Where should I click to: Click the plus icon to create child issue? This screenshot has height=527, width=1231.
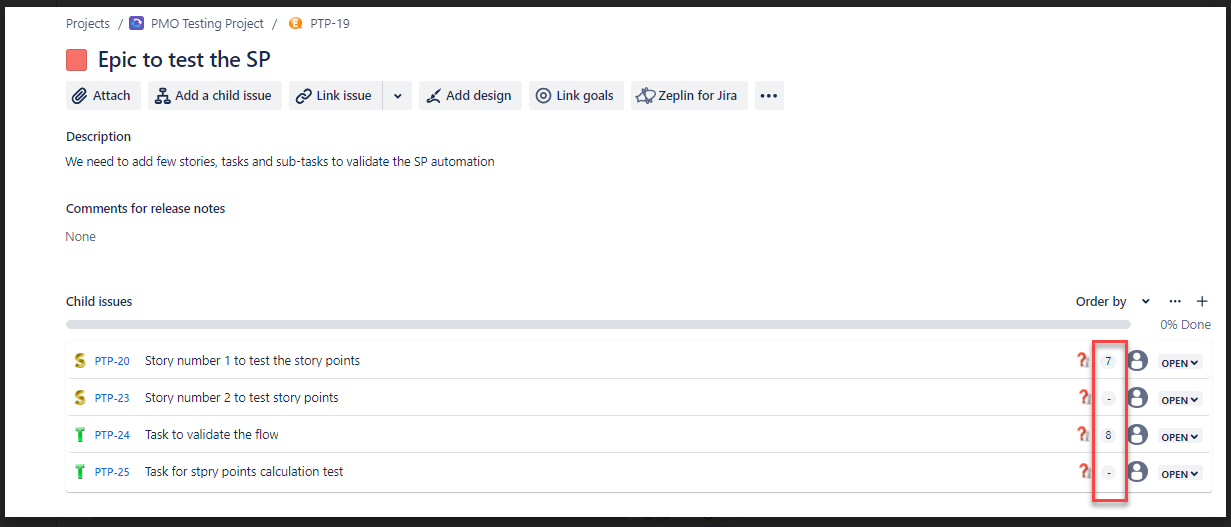pos(1202,301)
